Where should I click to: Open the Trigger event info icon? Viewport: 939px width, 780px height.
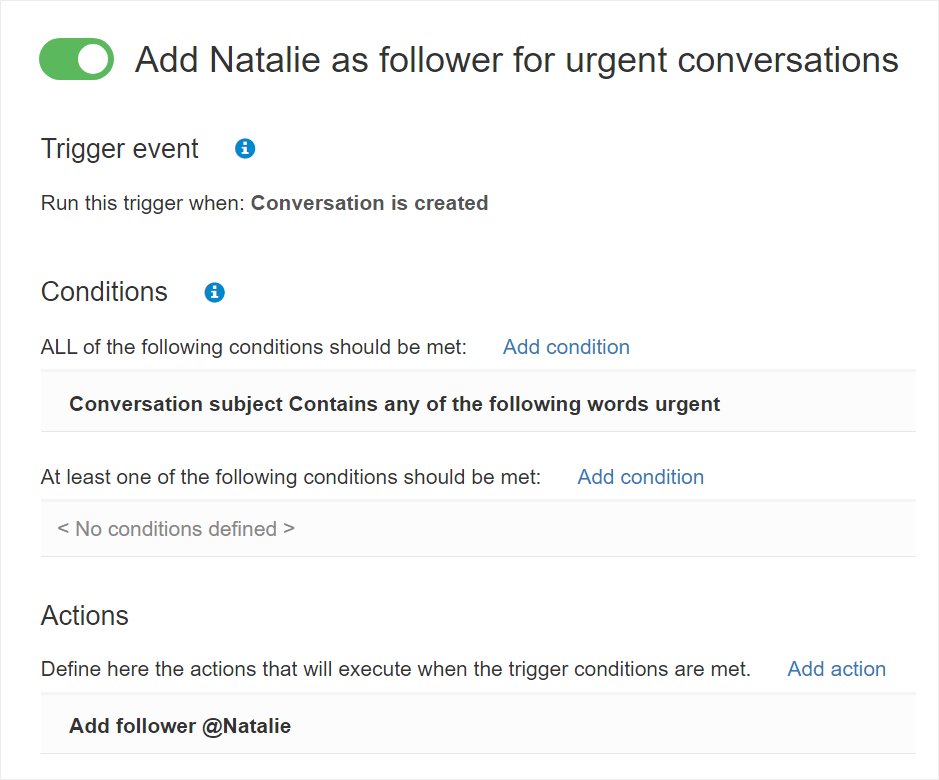click(x=245, y=148)
